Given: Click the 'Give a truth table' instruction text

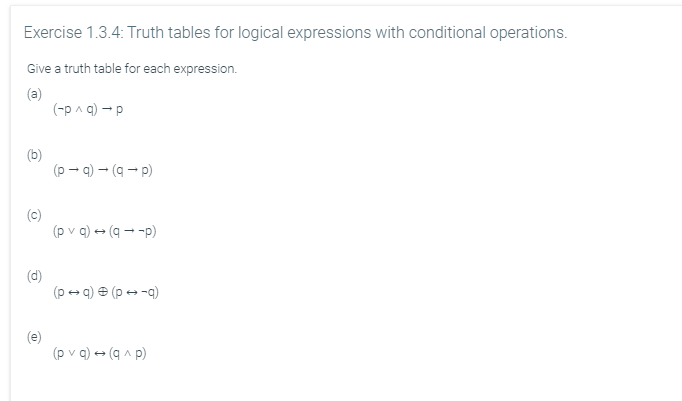Looking at the screenshot, I should (x=132, y=69).
